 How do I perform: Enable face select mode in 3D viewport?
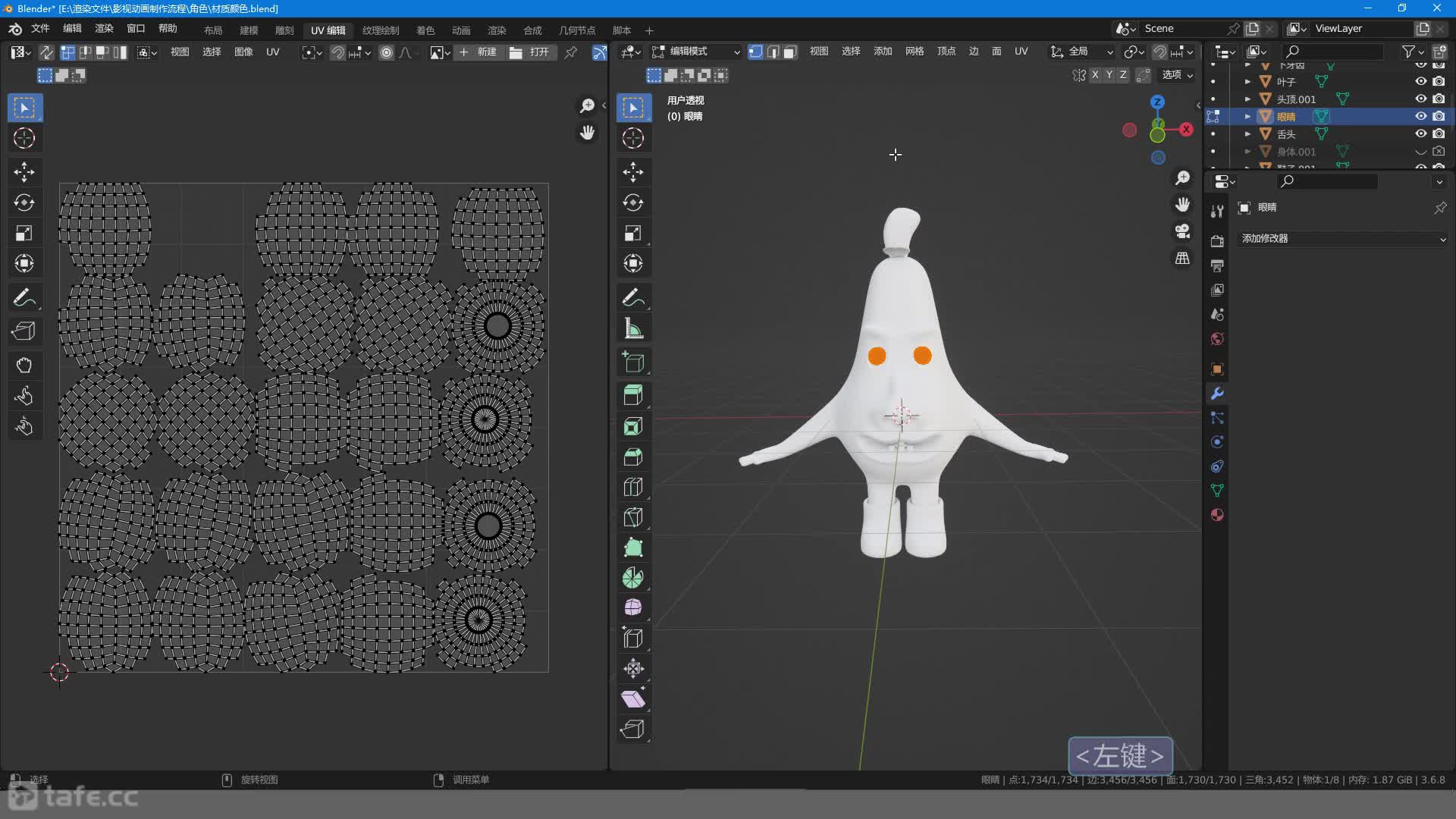point(790,52)
